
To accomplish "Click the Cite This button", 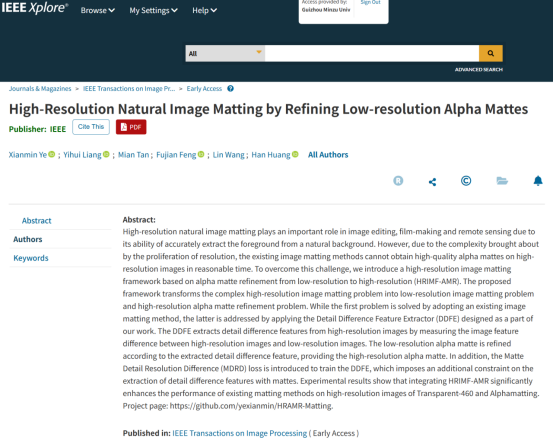I will (x=91, y=127).
